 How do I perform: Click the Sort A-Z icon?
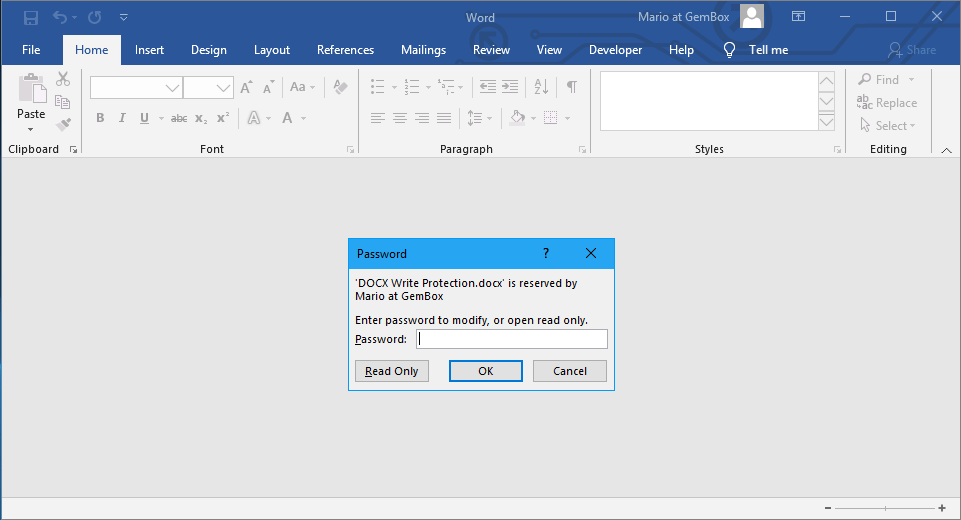pos(541,87)
